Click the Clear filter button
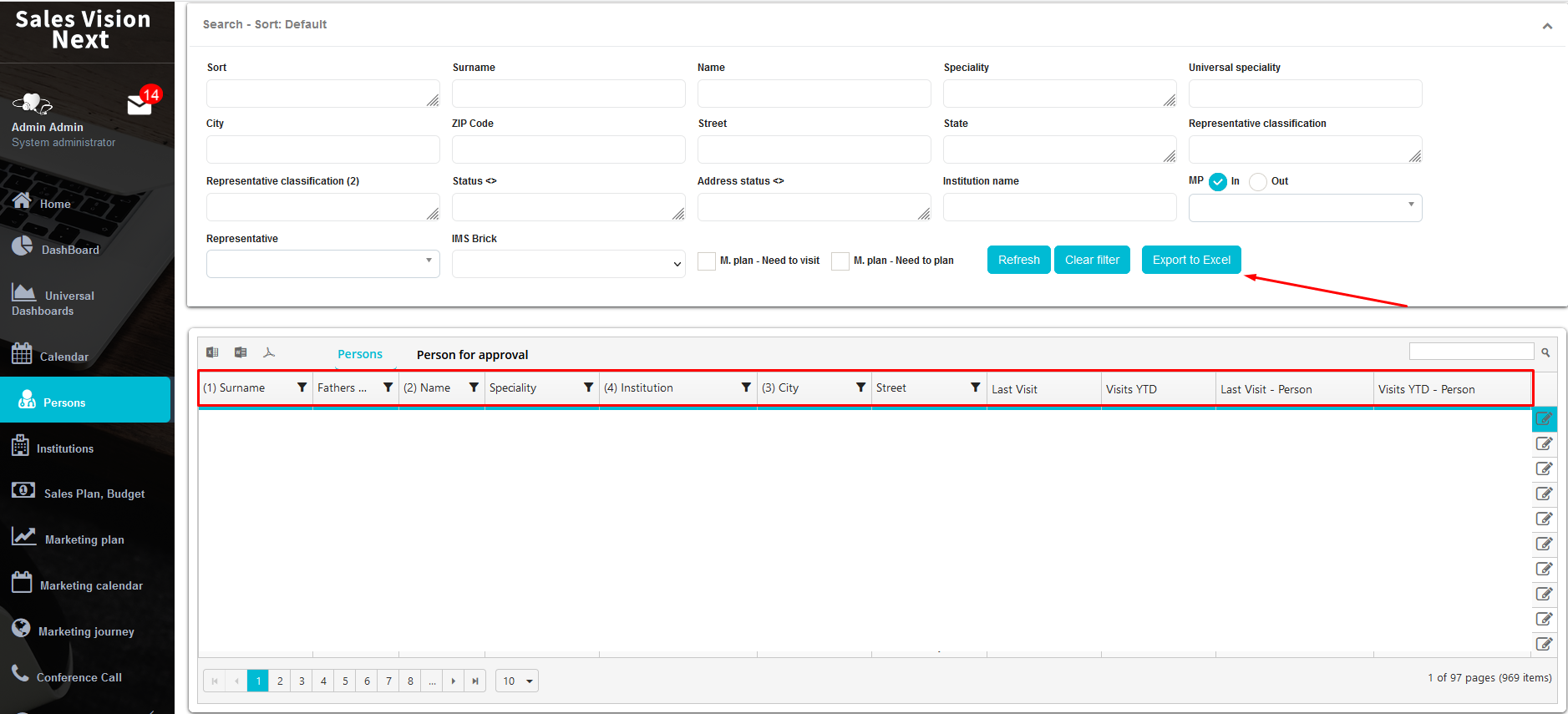1568x714 pixels. tap(1092, 260)
